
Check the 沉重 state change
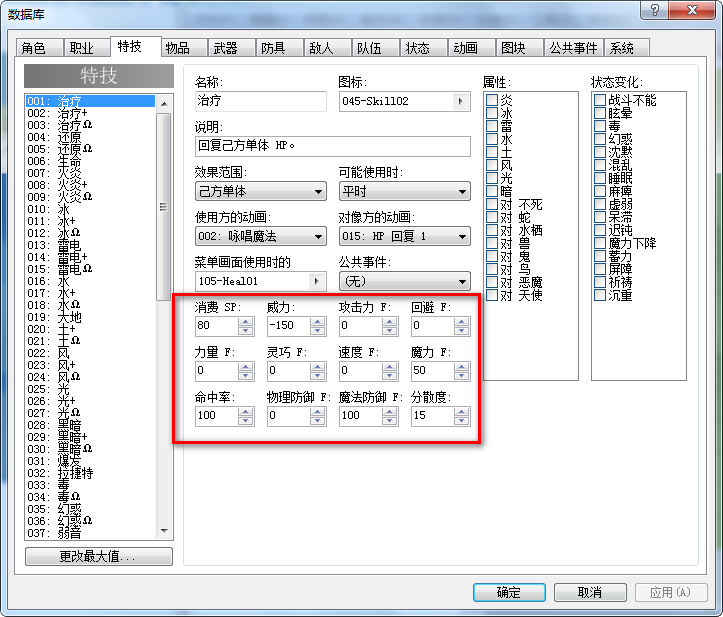600,295
